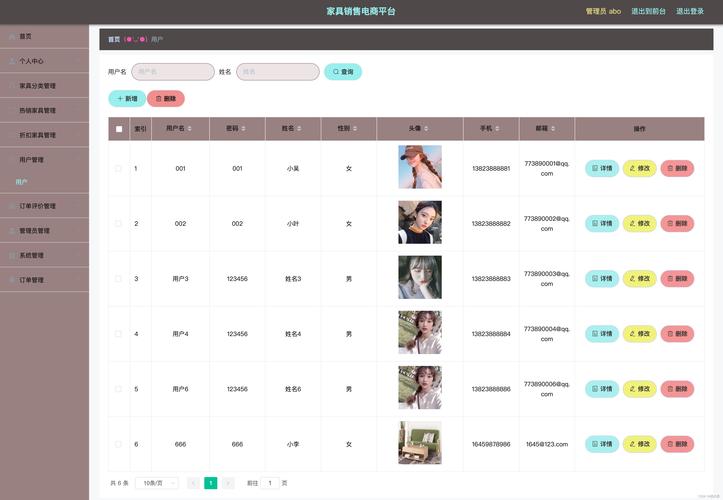Click the 退出登录 link
The width and height of the screenshot is (723, 500).
[x=690, y=11]
